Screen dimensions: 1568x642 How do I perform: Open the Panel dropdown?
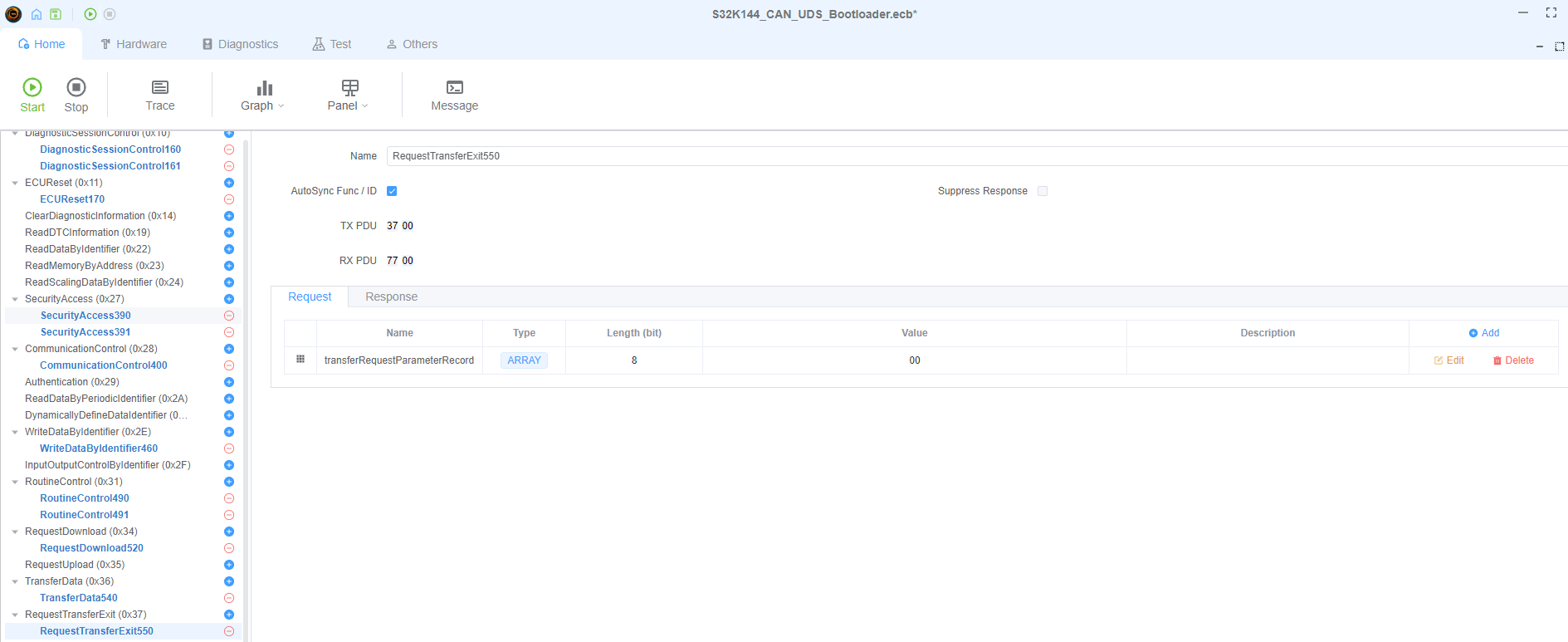point(349,95)
